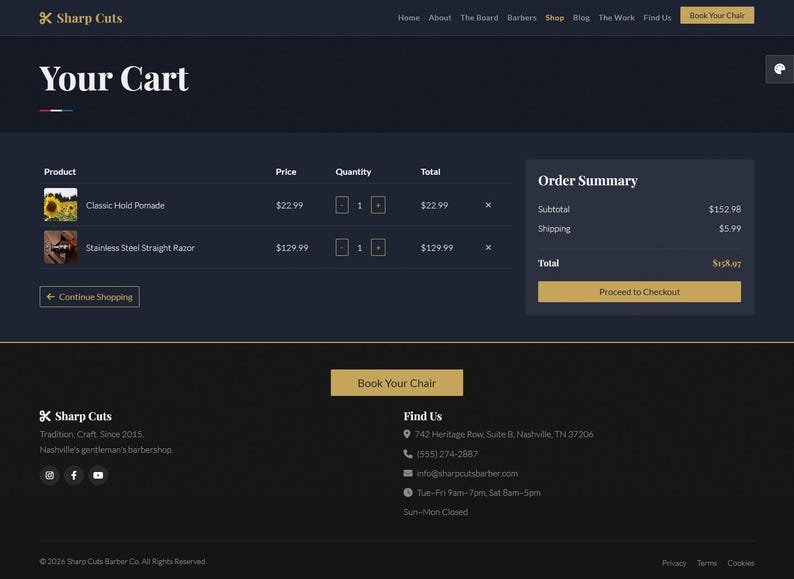Click Stainless Steel Straight Razor name
This screenshot has width=794, height=579.
point(140,248)
